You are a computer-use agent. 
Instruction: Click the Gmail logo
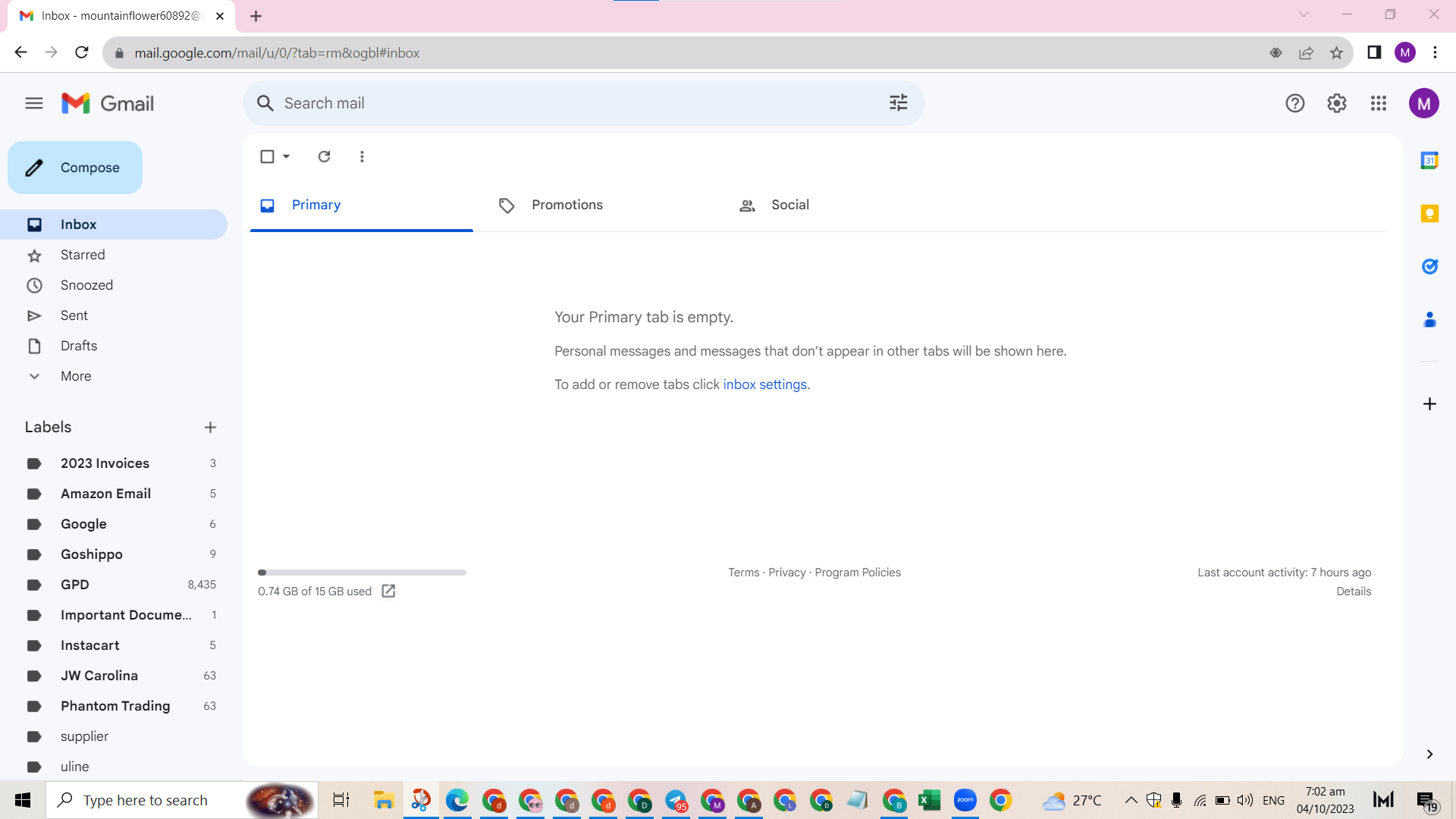click(107, 103)
